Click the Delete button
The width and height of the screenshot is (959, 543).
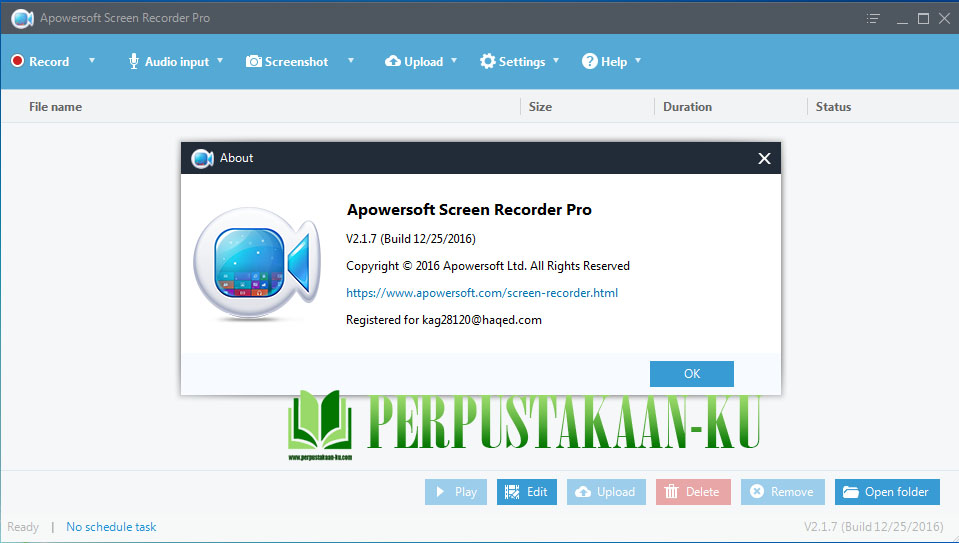click(693, 492)
